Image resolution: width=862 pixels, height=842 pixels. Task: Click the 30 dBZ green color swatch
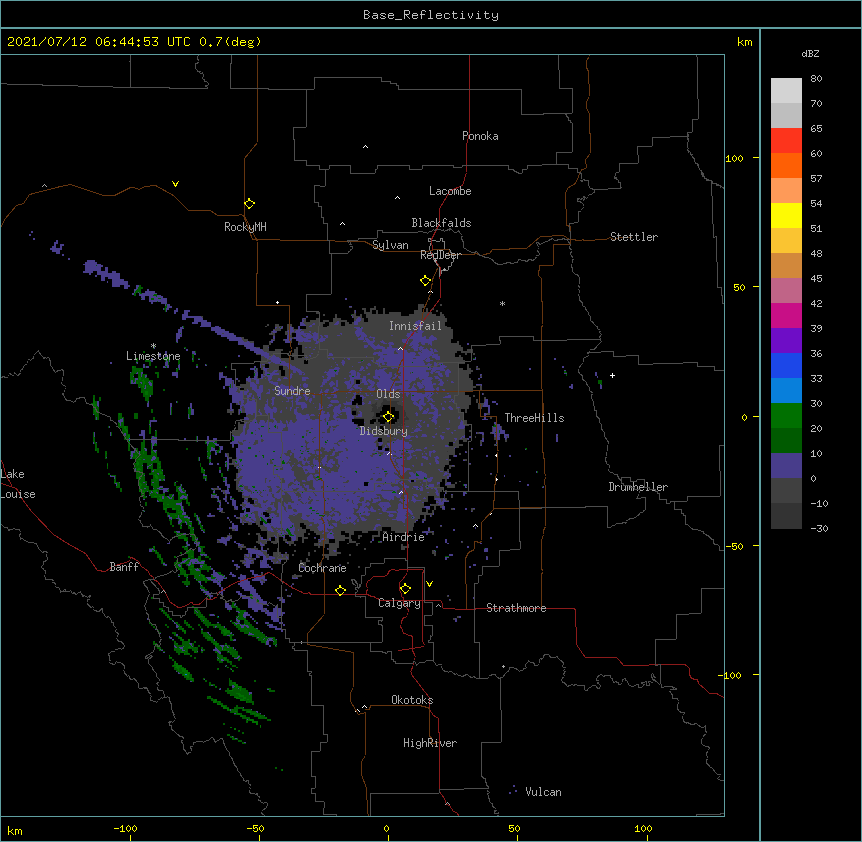pos(786,416)
